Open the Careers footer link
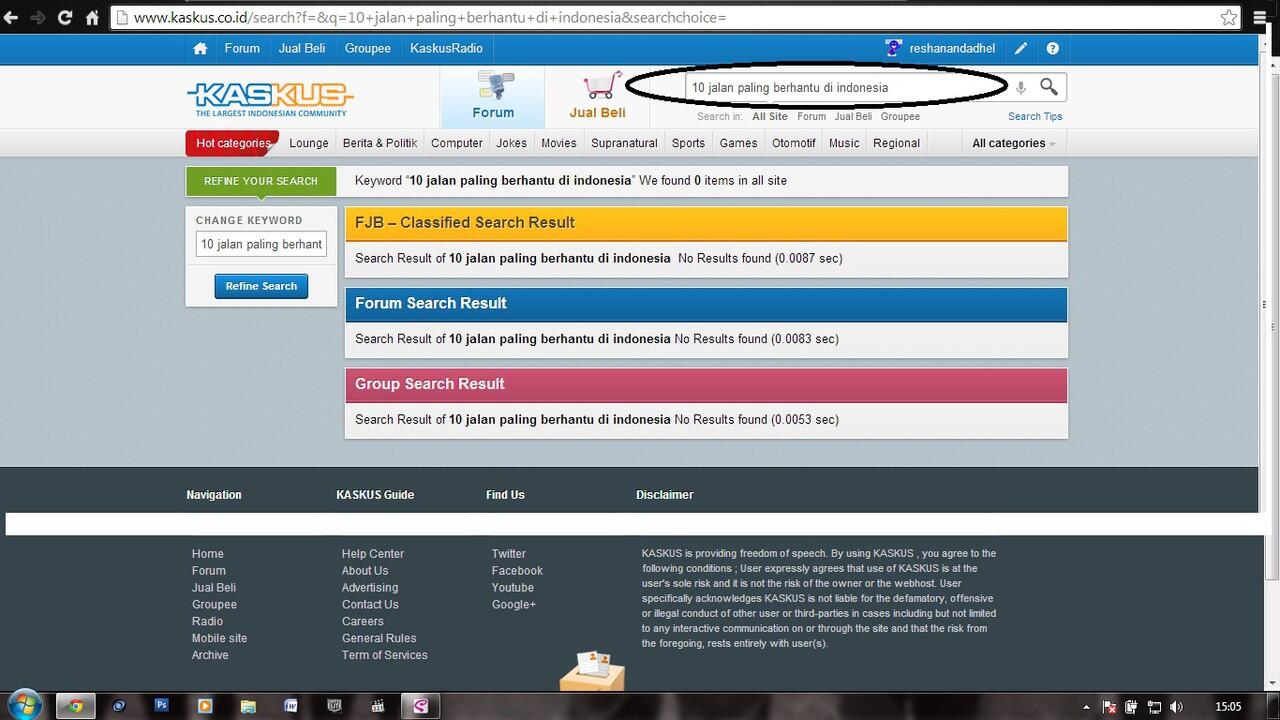This screenshot has height=720, width=1280. click(x=363, y=621)
